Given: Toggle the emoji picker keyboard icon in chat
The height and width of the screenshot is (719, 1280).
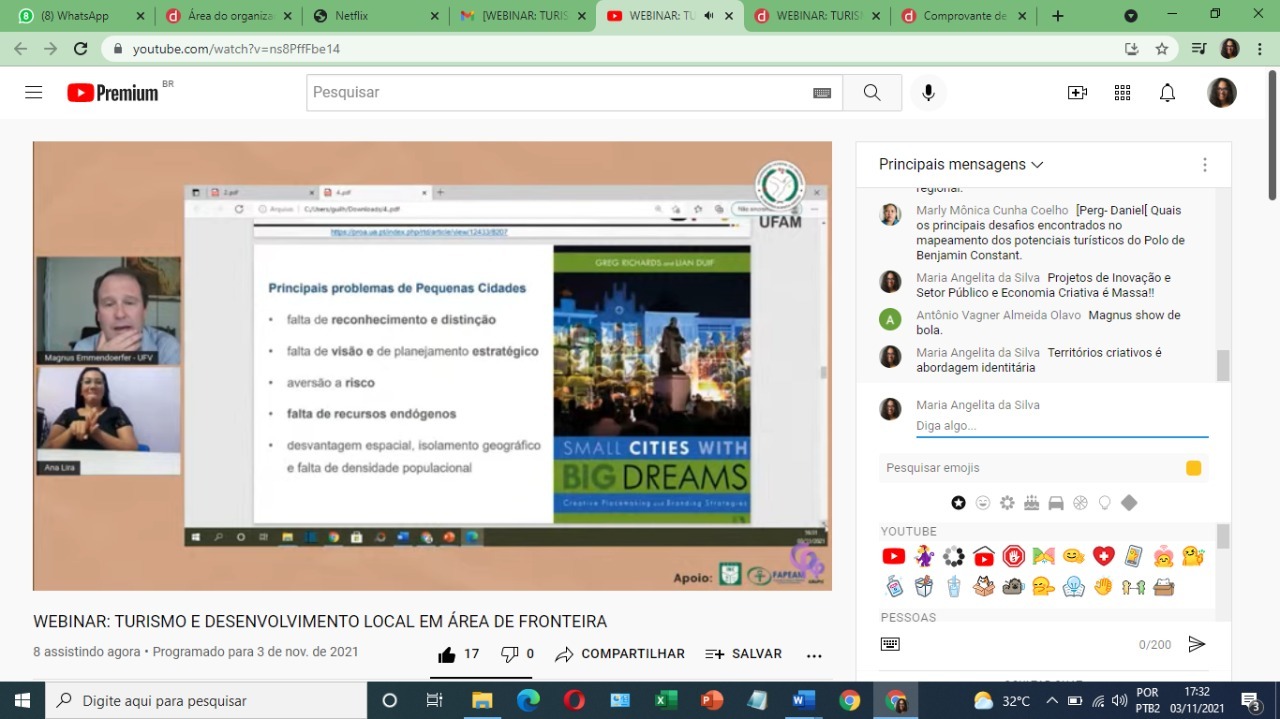Looking at the screenshot, I should pos(890,644).
